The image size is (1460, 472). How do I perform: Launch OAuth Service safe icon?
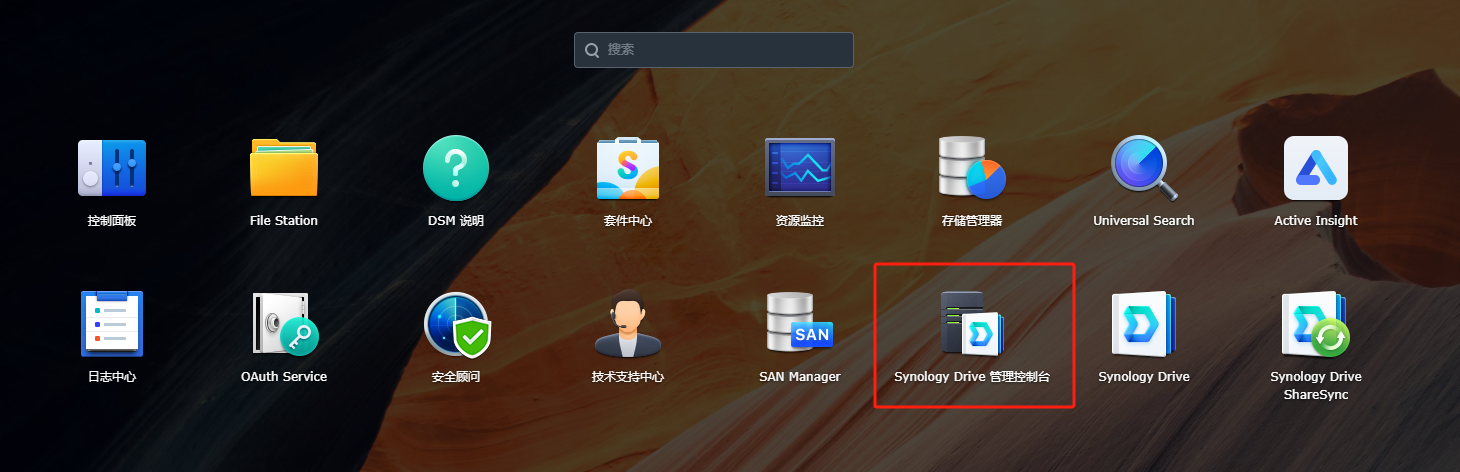(284, 324)
